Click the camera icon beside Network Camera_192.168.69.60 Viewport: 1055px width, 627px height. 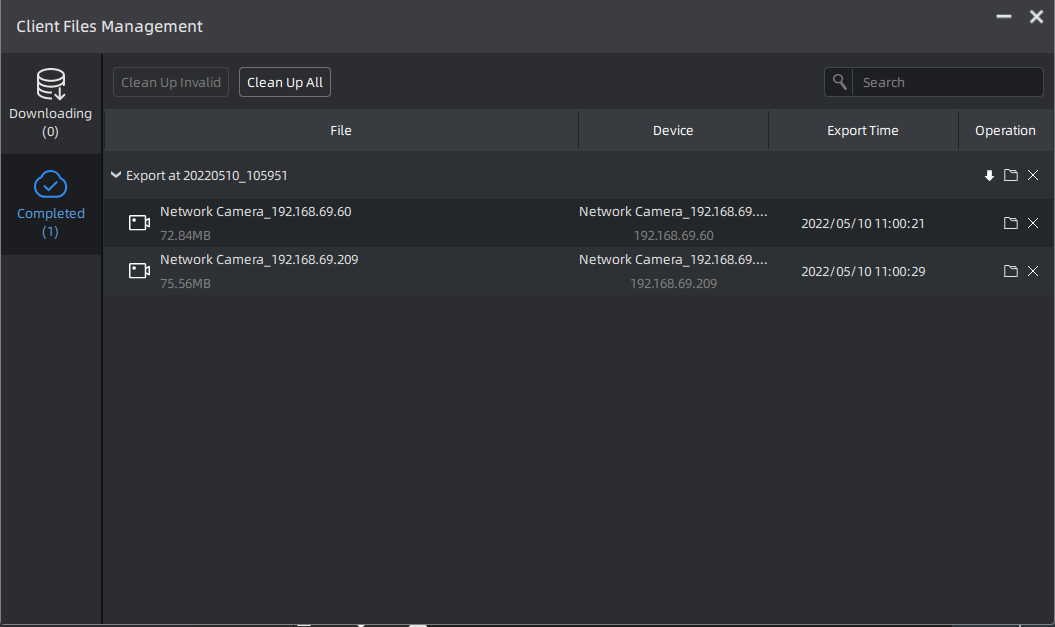click(139, 223)
